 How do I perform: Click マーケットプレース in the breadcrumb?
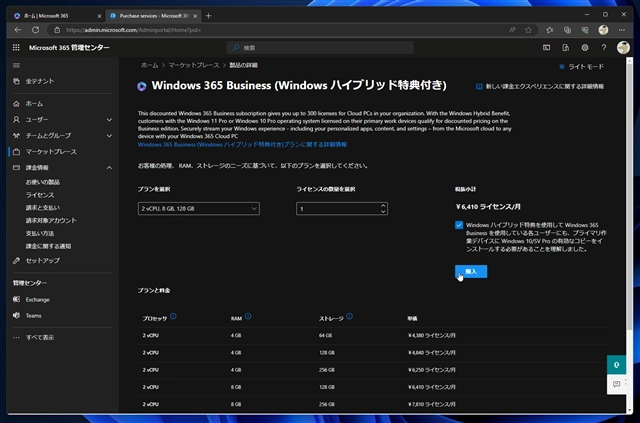tap(194, 65)
